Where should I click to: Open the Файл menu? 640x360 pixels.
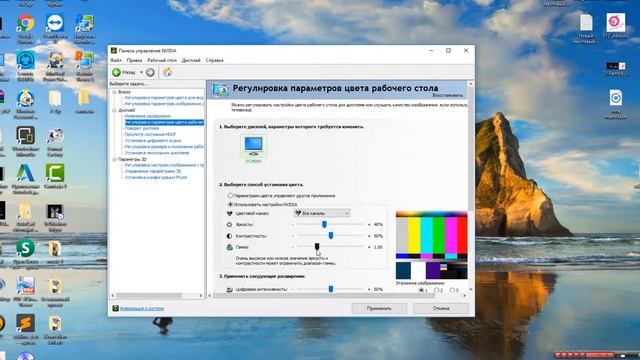coord(116,60)
